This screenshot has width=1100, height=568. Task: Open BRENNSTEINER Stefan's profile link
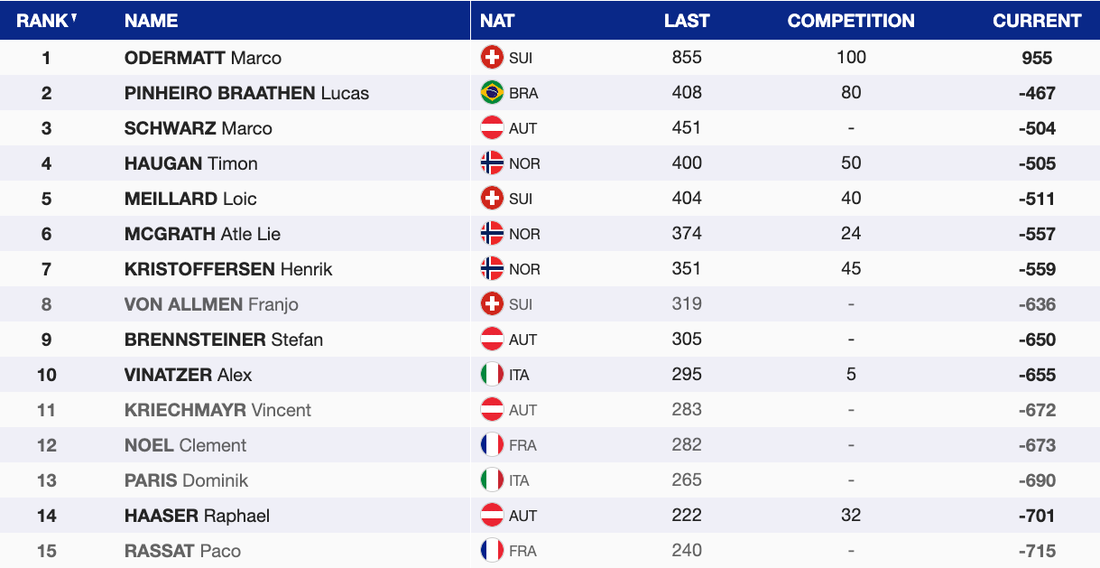(x=223, y=340)
